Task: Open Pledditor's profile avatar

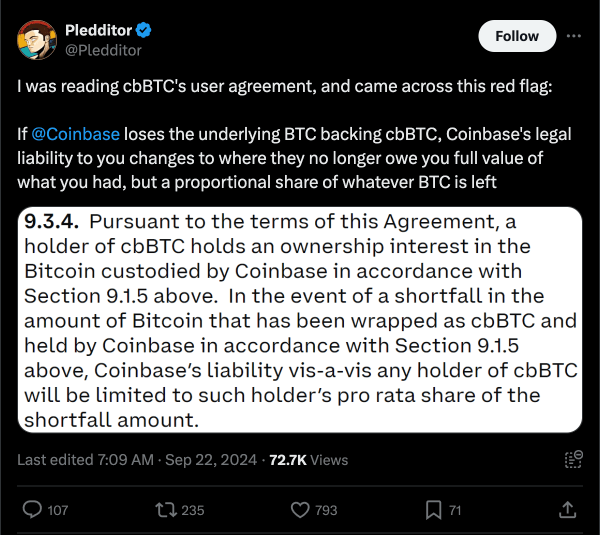Action: click(34, 40)
